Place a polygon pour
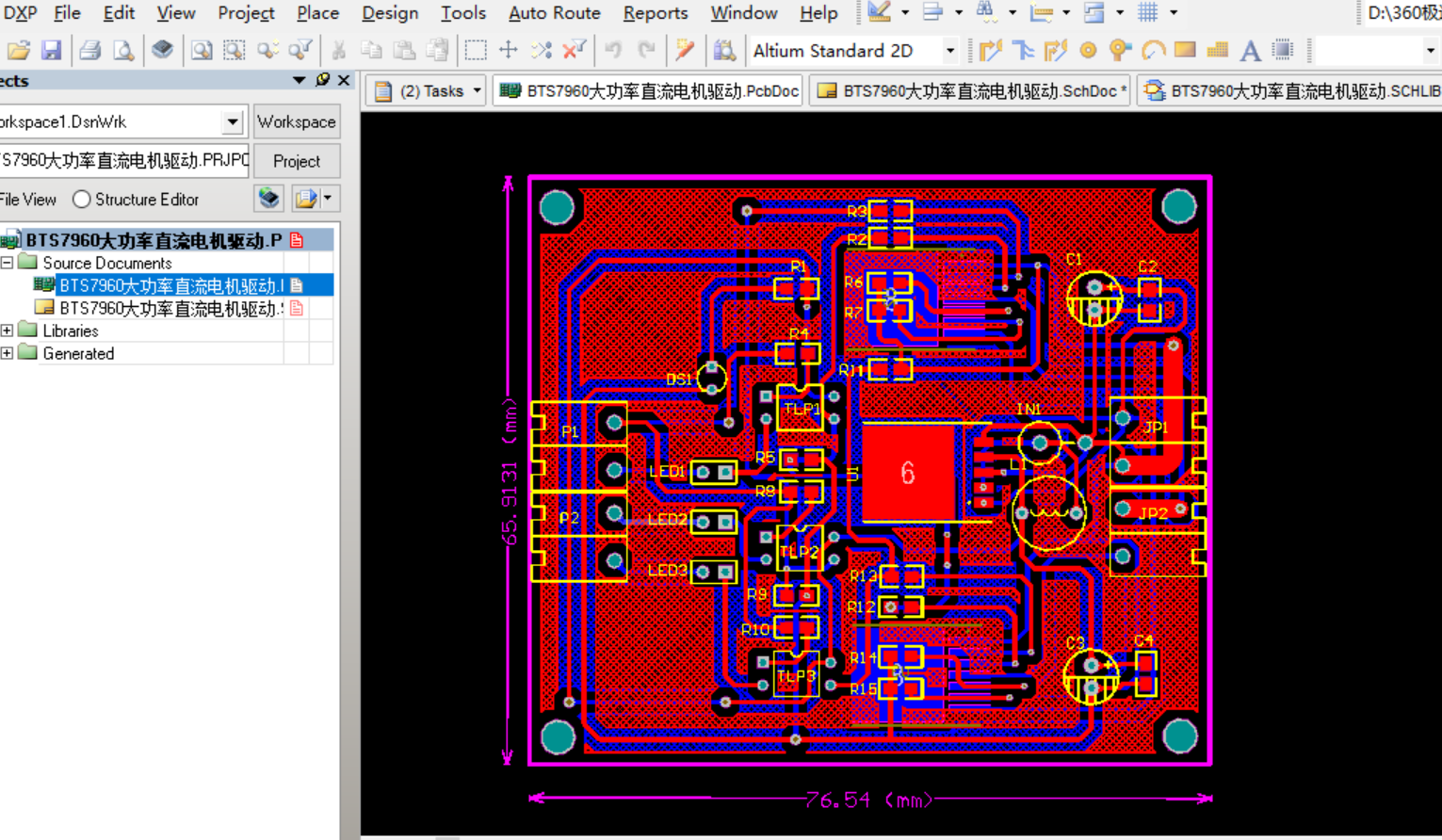Image resolution: width=1442 pixels, height=840 pixels. coord(1218,50)
